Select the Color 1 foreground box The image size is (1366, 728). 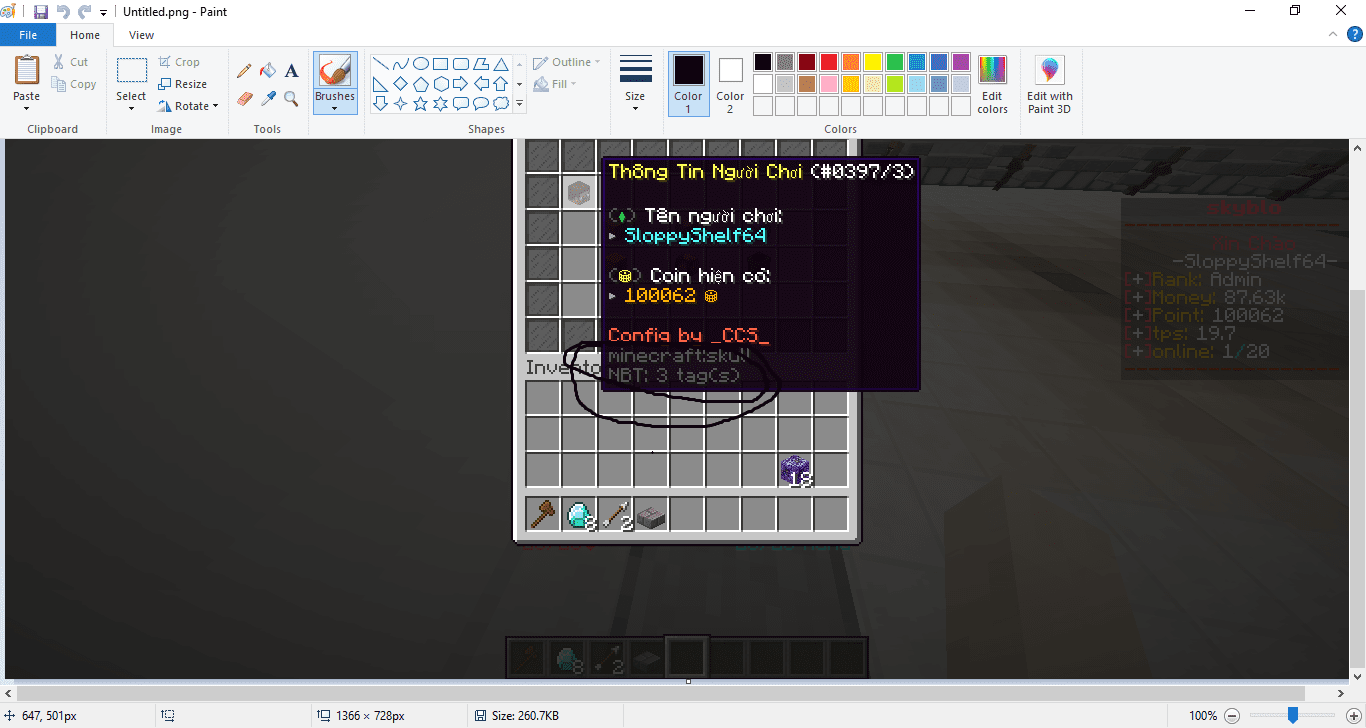point(688,83)
